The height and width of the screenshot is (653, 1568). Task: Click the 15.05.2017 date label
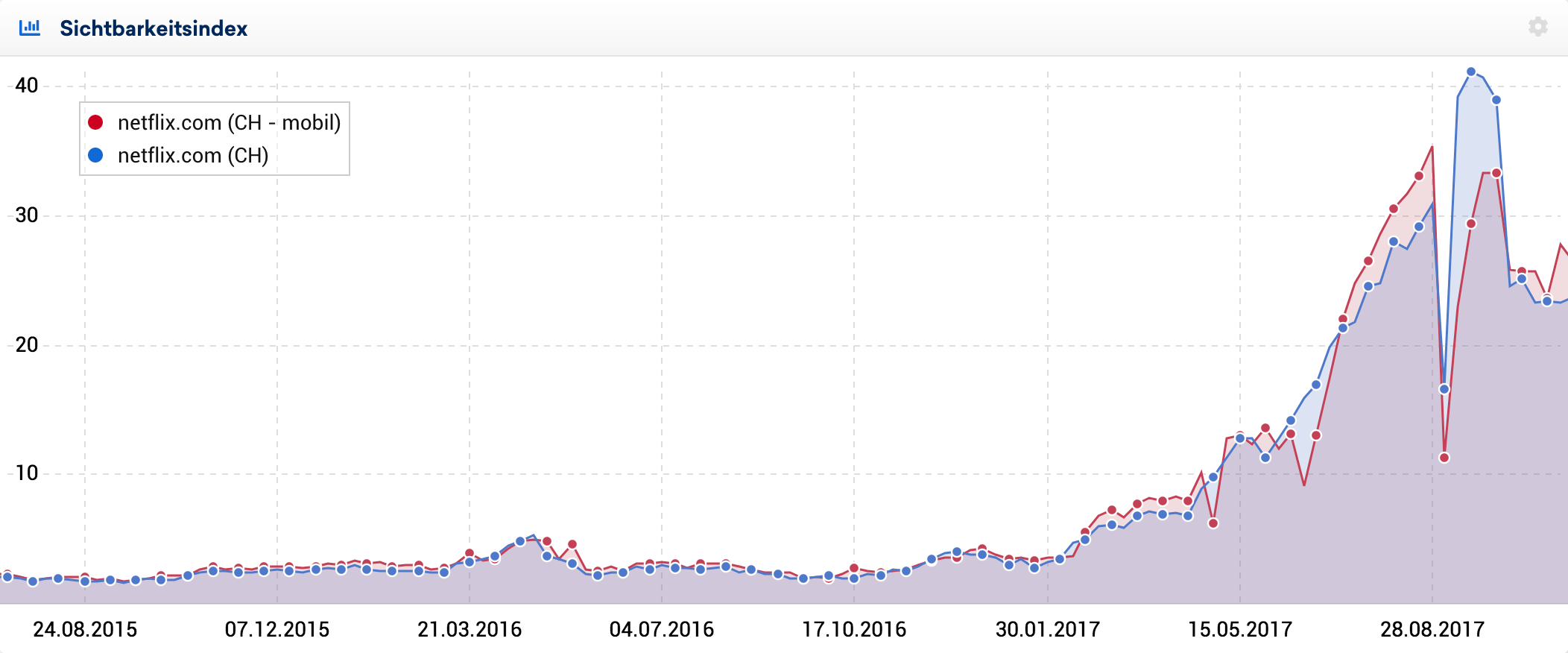[x=1240, y=630]
